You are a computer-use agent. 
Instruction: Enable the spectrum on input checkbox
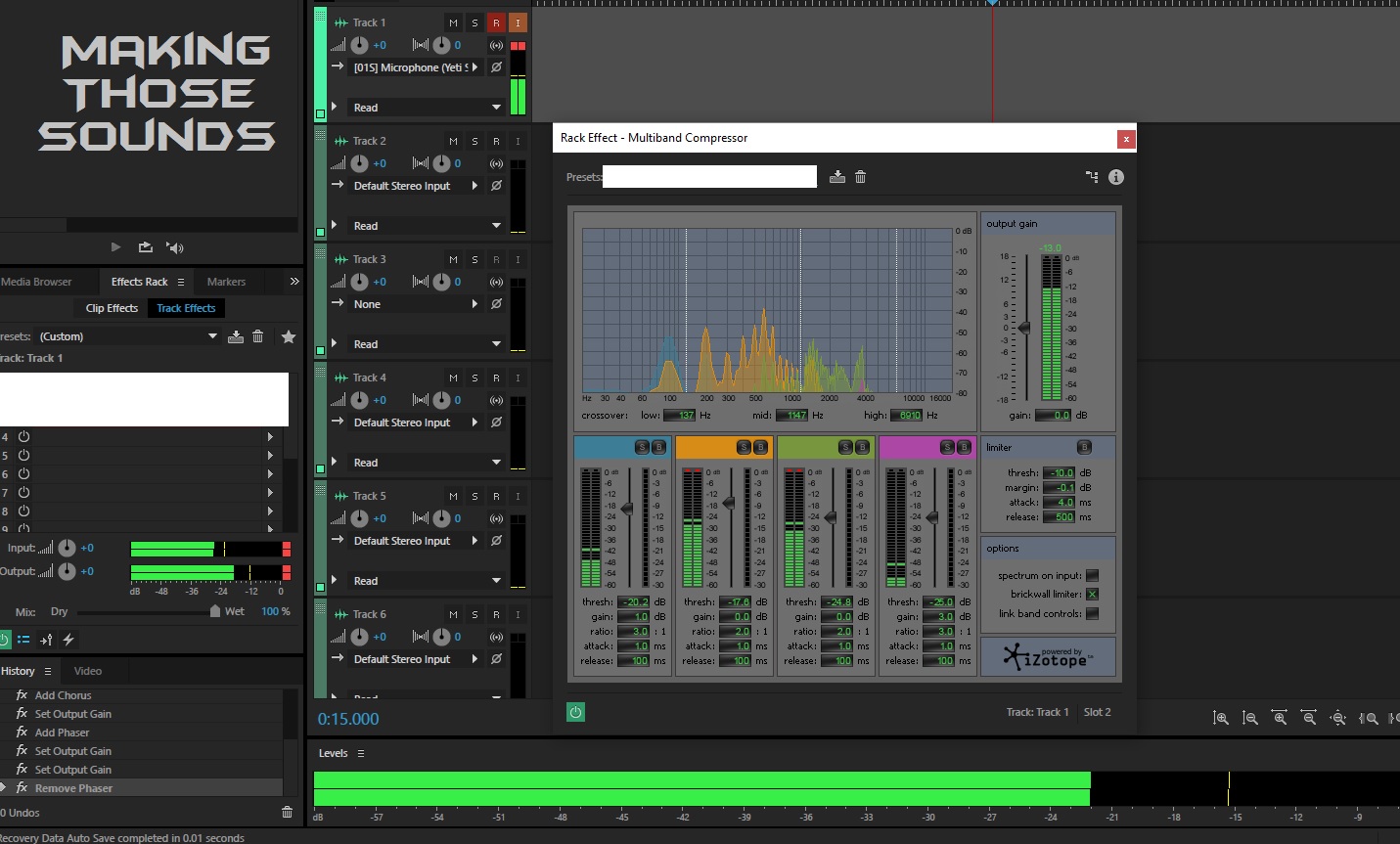(1092, 576)
